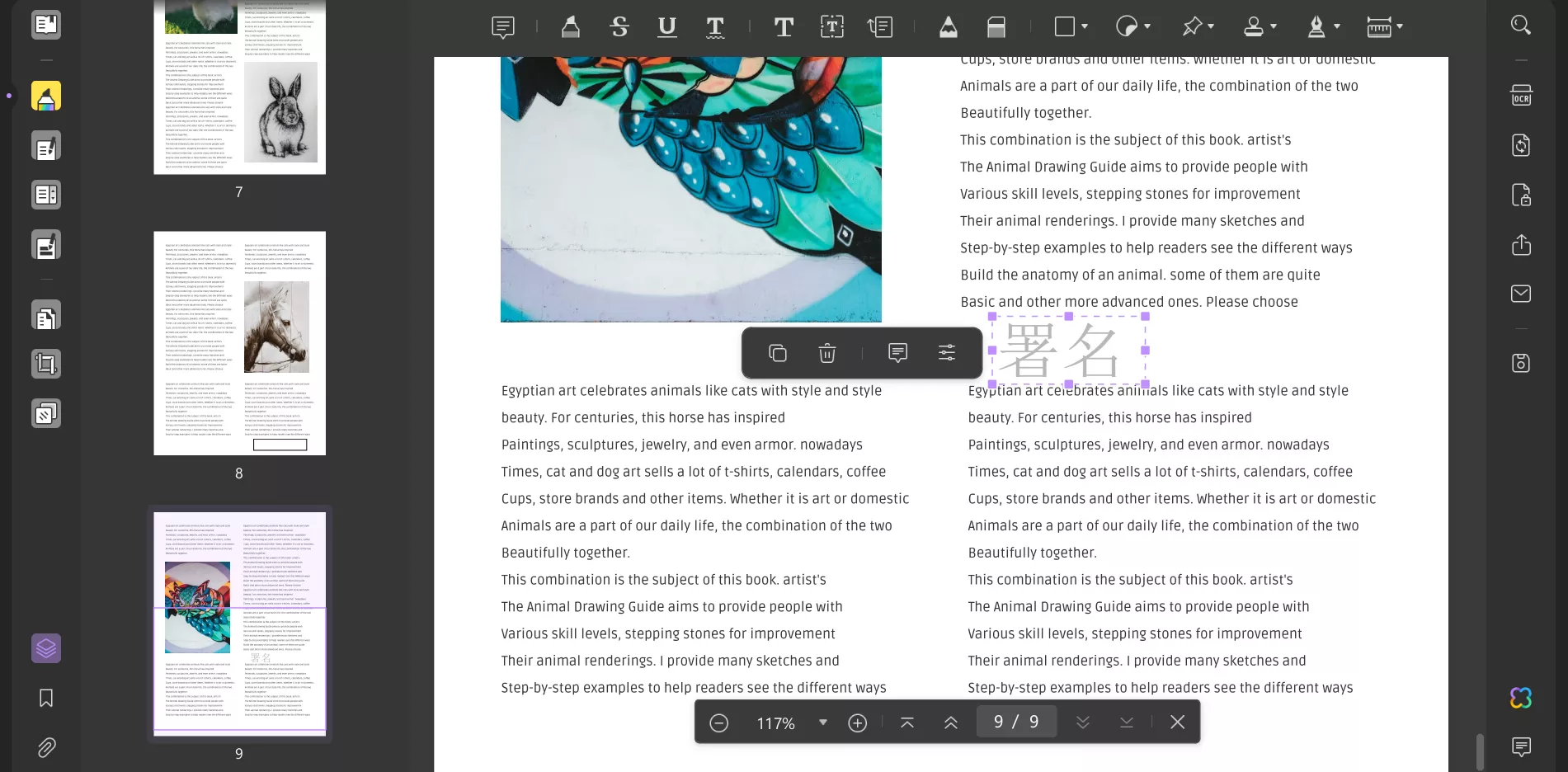This screenshot has height=772, width=1568.
Task: Delete the selected signature with trash icon
Action: pos(826,353)
